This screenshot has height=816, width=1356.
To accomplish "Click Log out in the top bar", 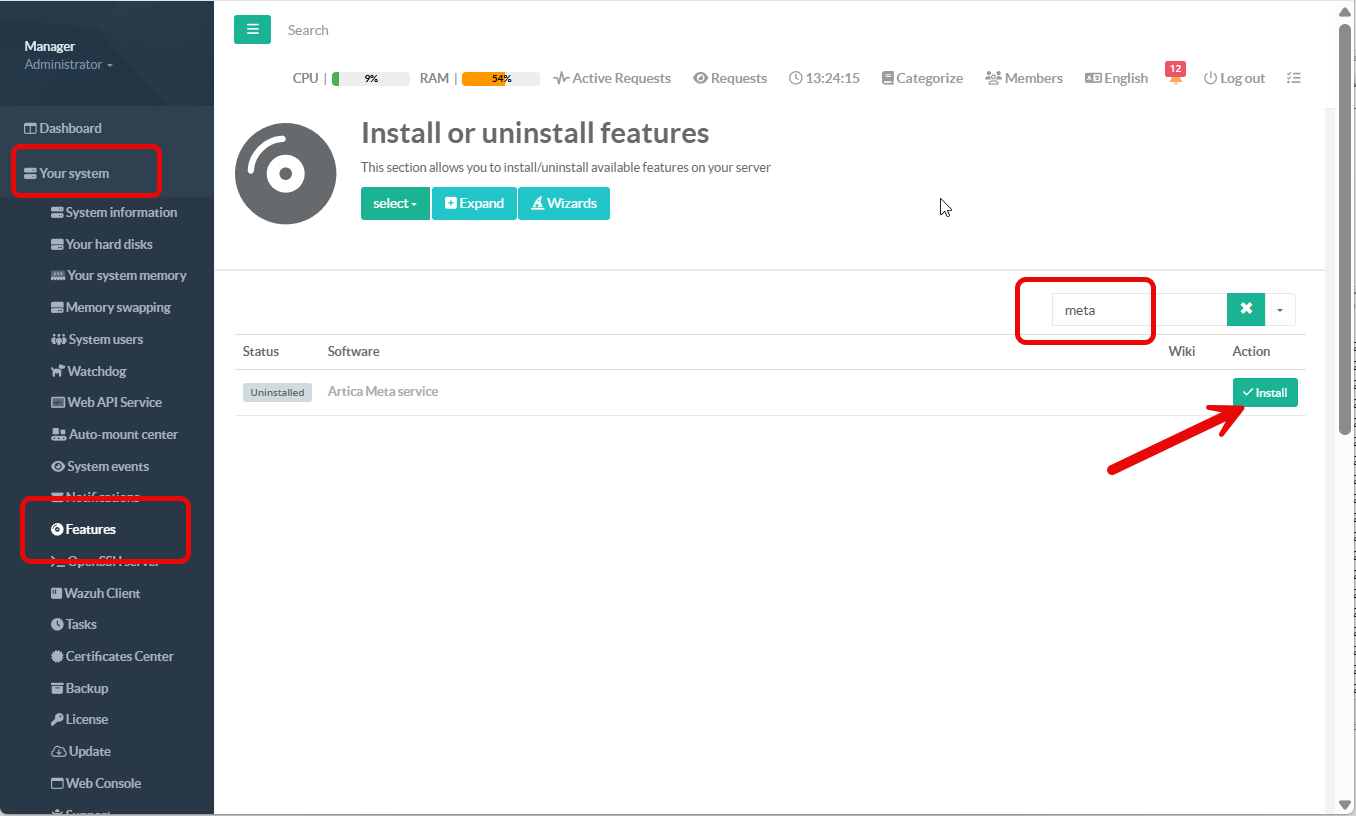I will 1234,78.
